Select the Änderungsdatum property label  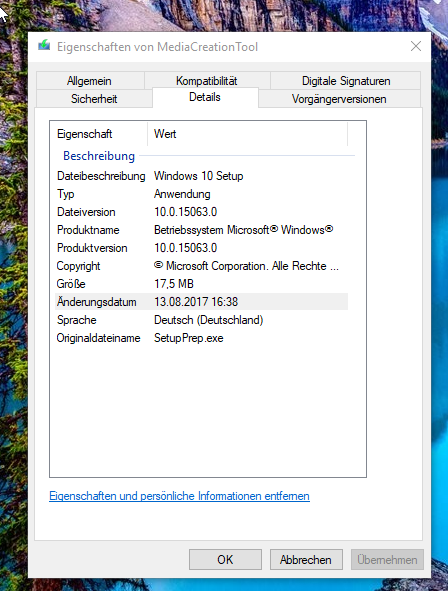(x=96, y=302)
